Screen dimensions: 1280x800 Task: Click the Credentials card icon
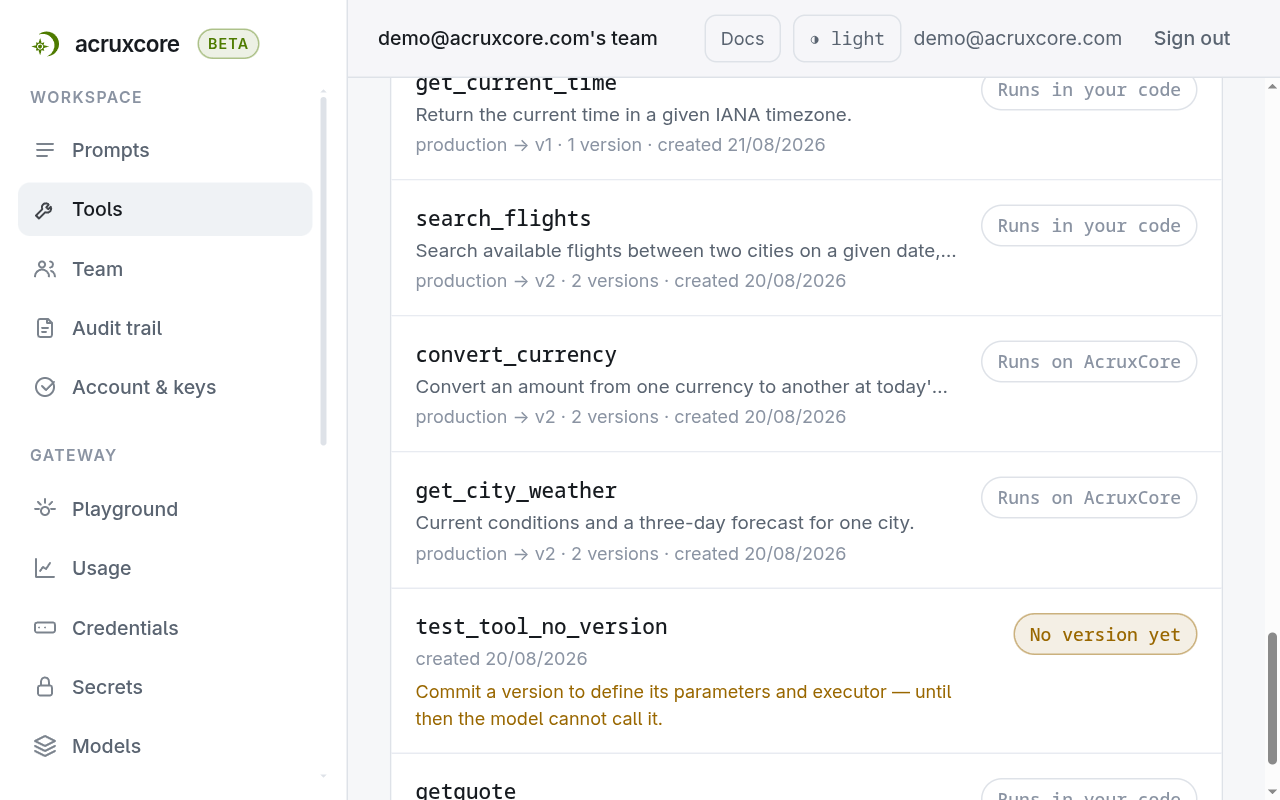[45, 628]
